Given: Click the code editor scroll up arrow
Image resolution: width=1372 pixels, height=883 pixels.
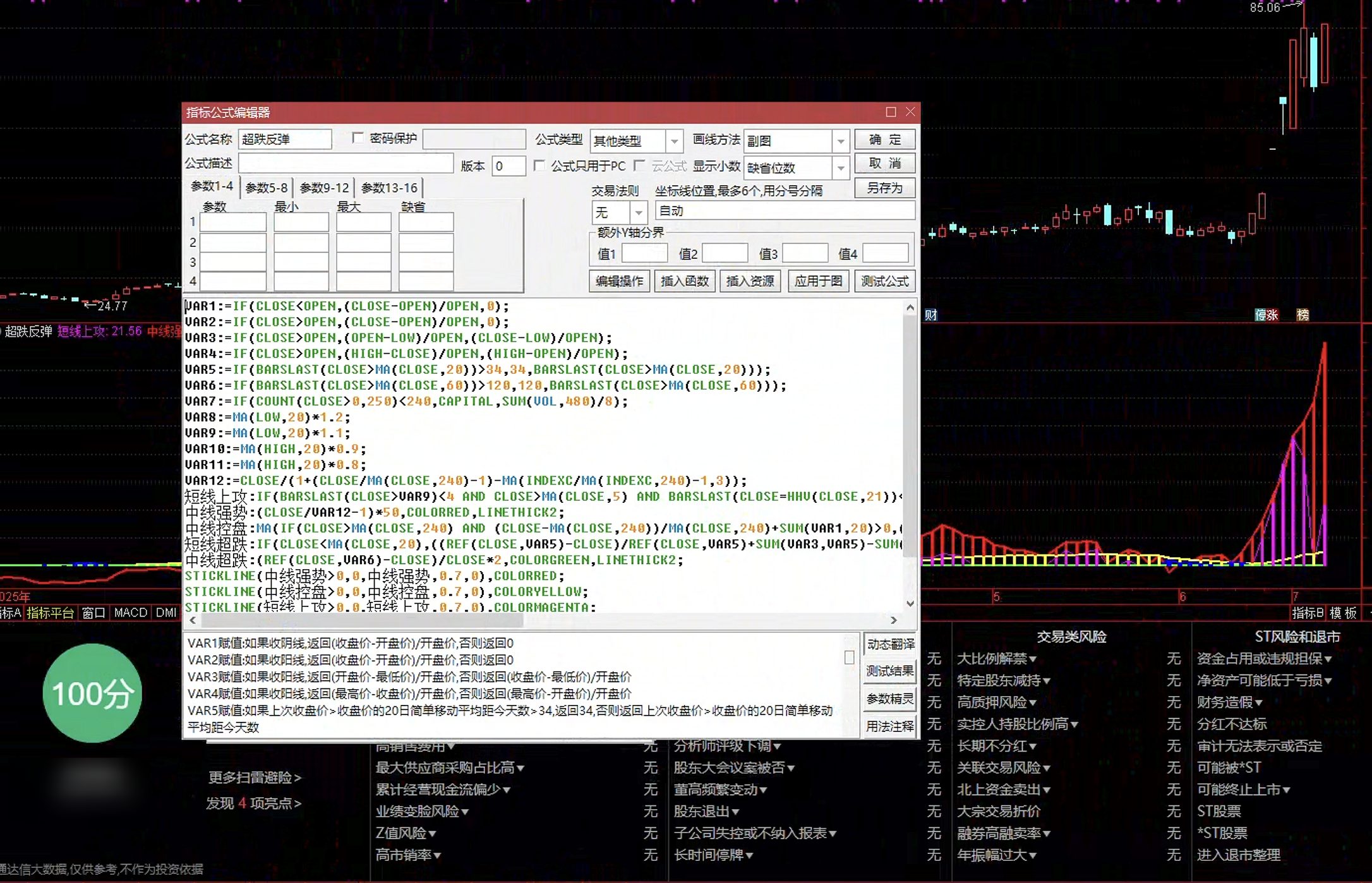Looking at the screenshot, I should (910, 308).
